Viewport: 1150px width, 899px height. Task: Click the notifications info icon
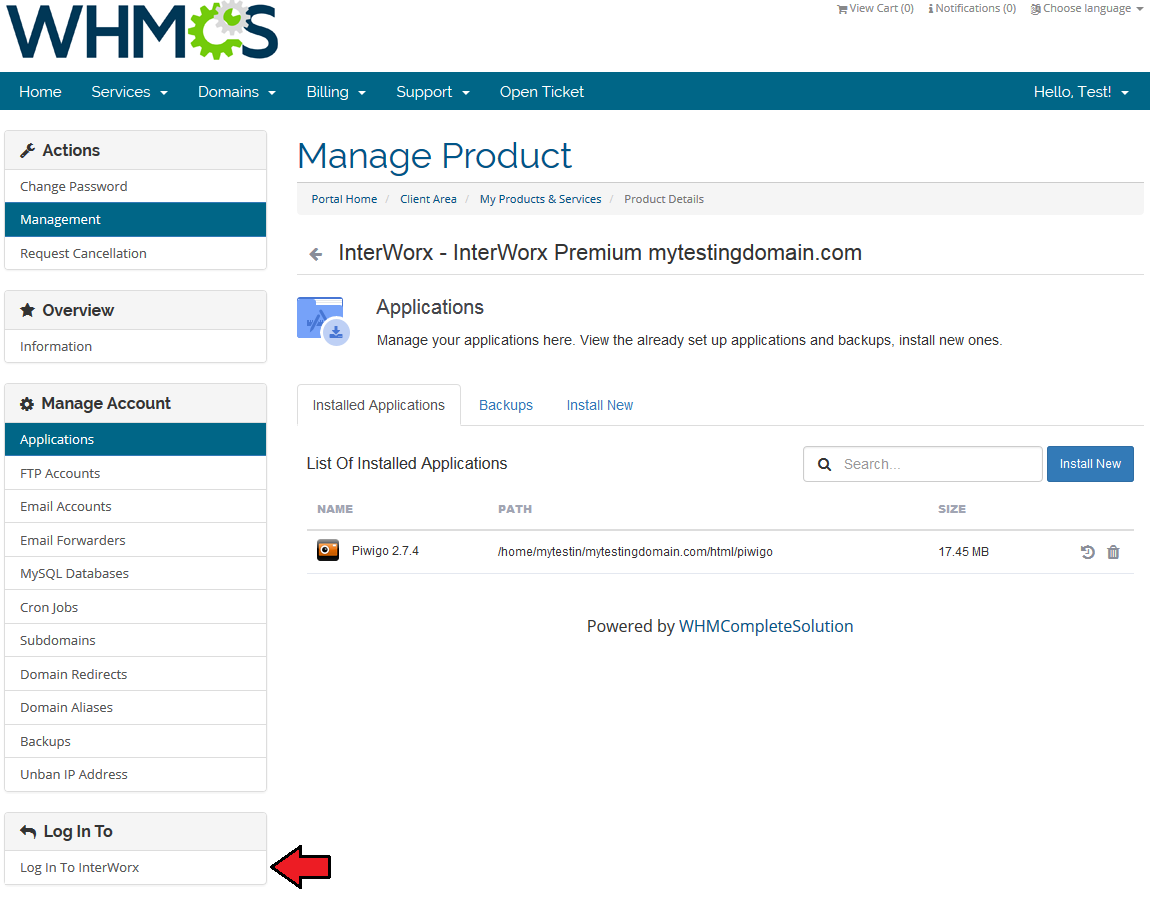[931, 9]
